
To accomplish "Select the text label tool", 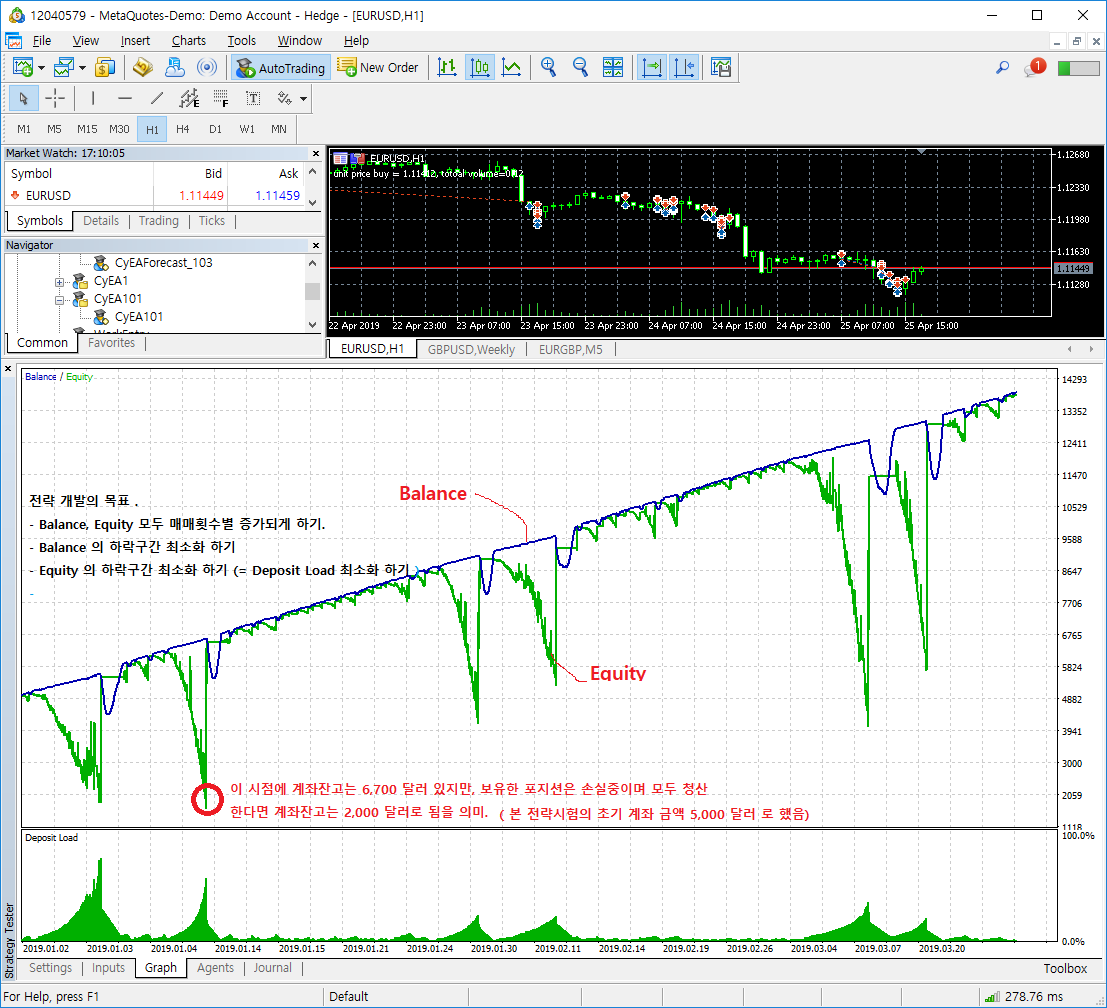I will (x=253, y=99).
